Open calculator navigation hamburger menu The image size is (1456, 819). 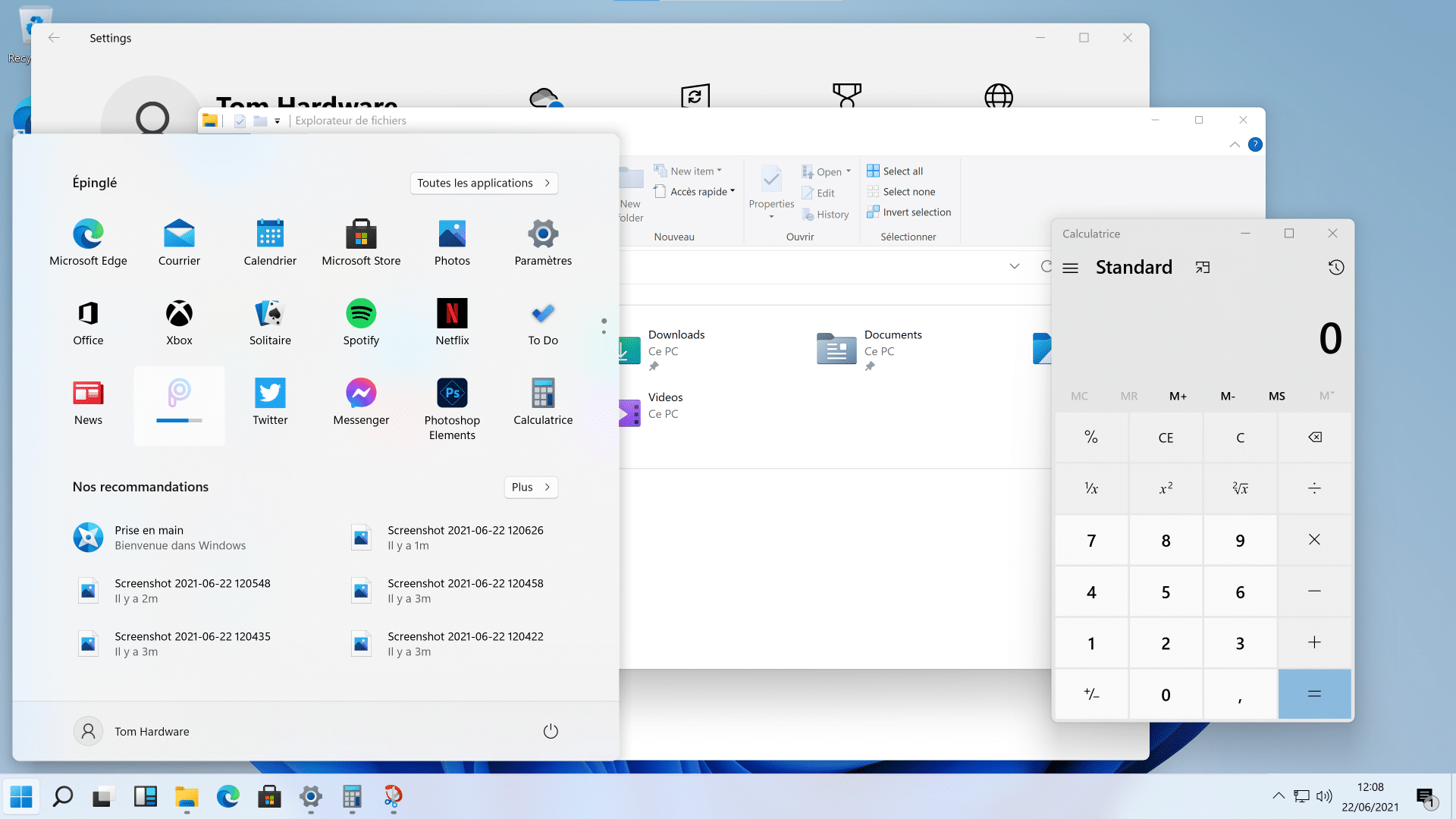click(1070, 268)
